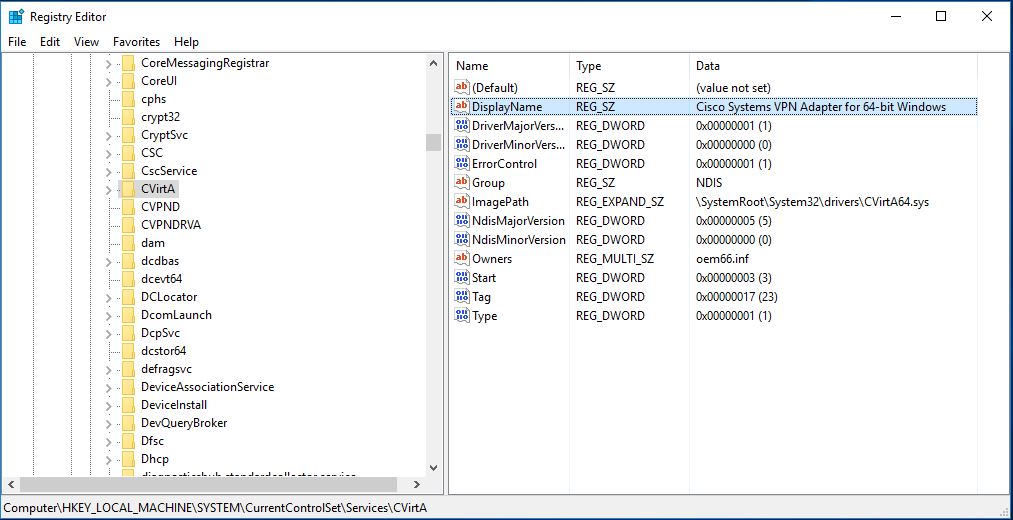Screen dimensions: 1013x520
Task: Click the DWORD icon beside NdisMinorVersion
Action: tap(462, 240)
